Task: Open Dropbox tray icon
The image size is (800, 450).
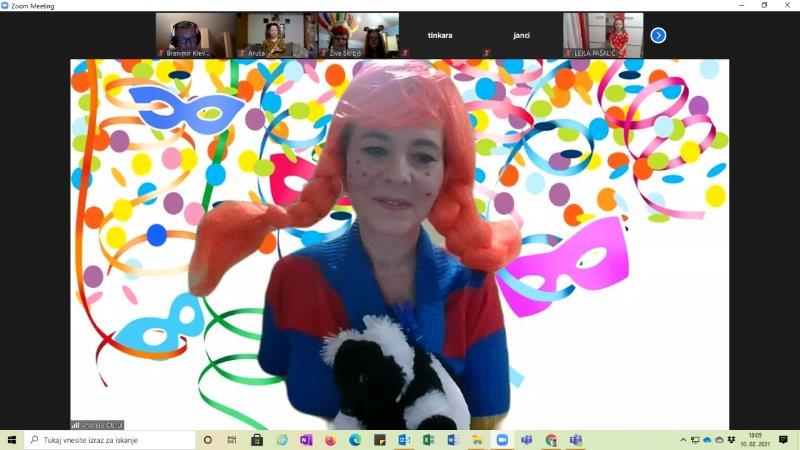Action: pyautogui.click(x=731, y=440)
